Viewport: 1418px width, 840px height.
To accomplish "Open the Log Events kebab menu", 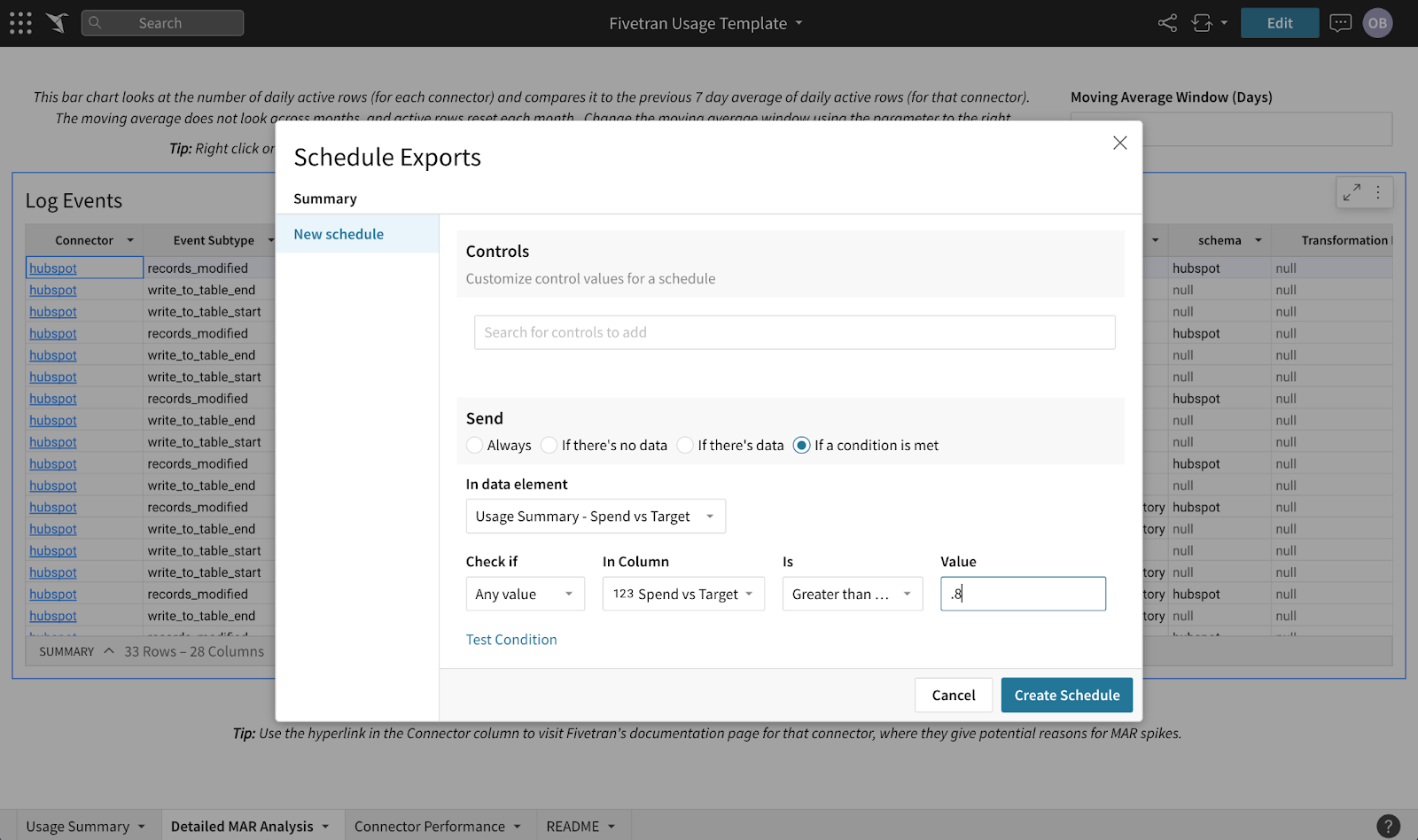I will [1378, 191].
